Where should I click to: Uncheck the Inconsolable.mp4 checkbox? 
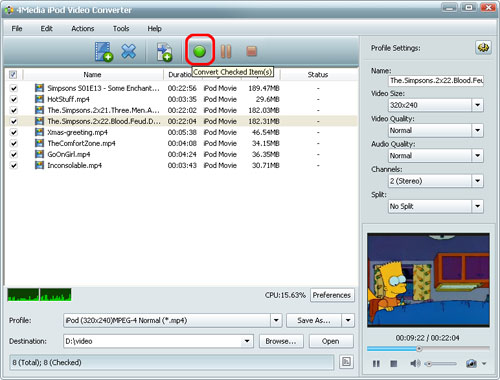coord(14,165)
